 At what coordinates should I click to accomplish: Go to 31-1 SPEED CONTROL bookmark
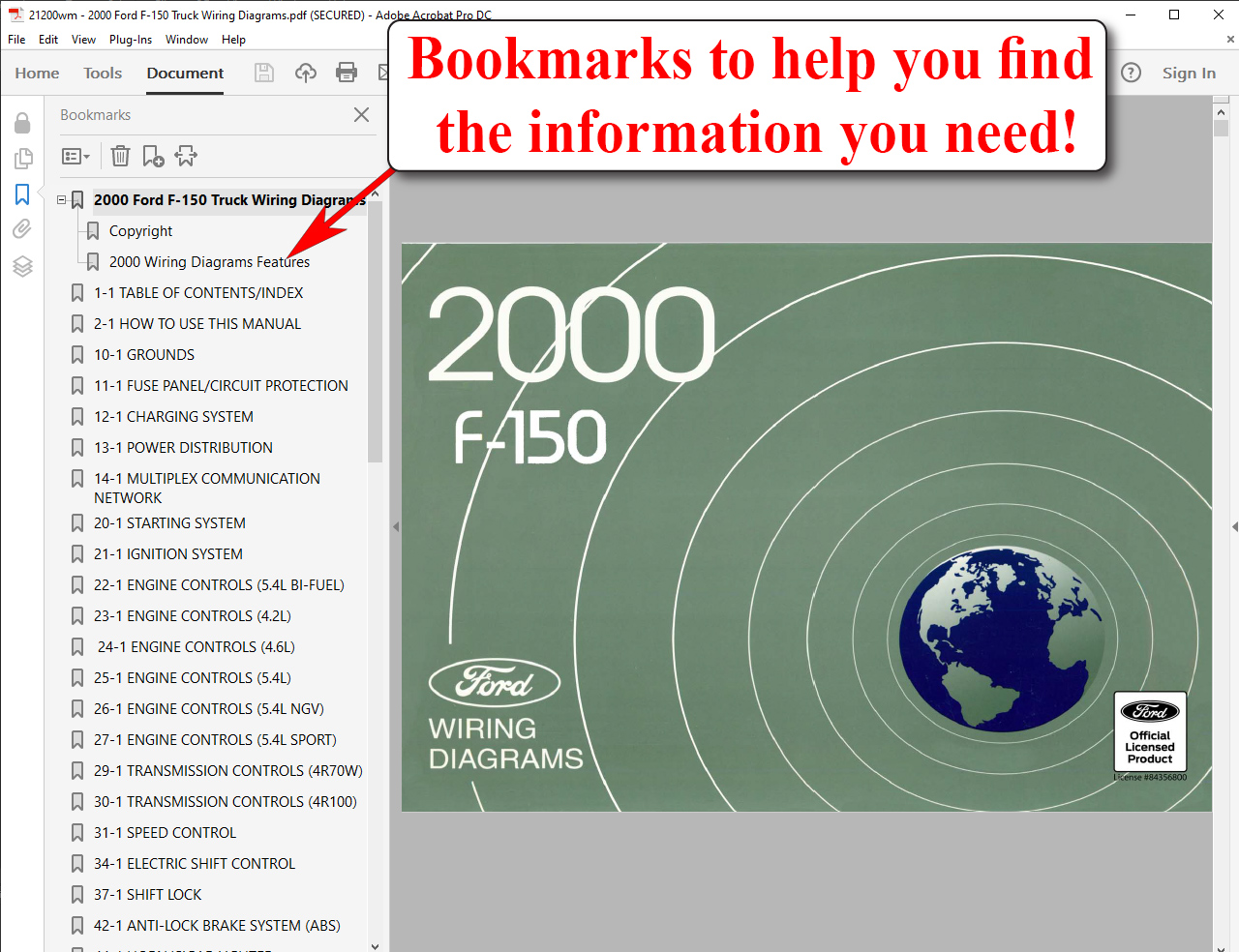pyautogui.click(x=165, y=833)
